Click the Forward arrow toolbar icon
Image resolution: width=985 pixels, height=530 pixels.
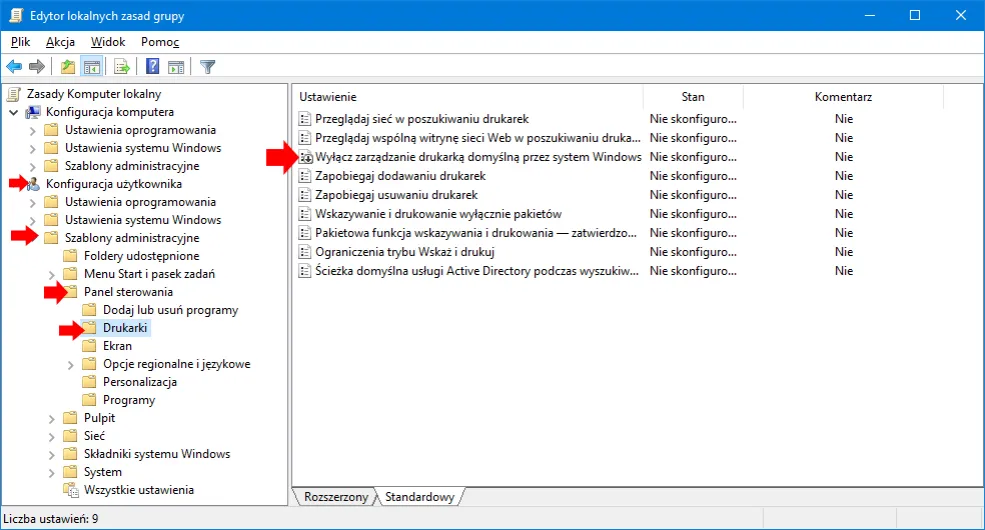click(37, 67)
